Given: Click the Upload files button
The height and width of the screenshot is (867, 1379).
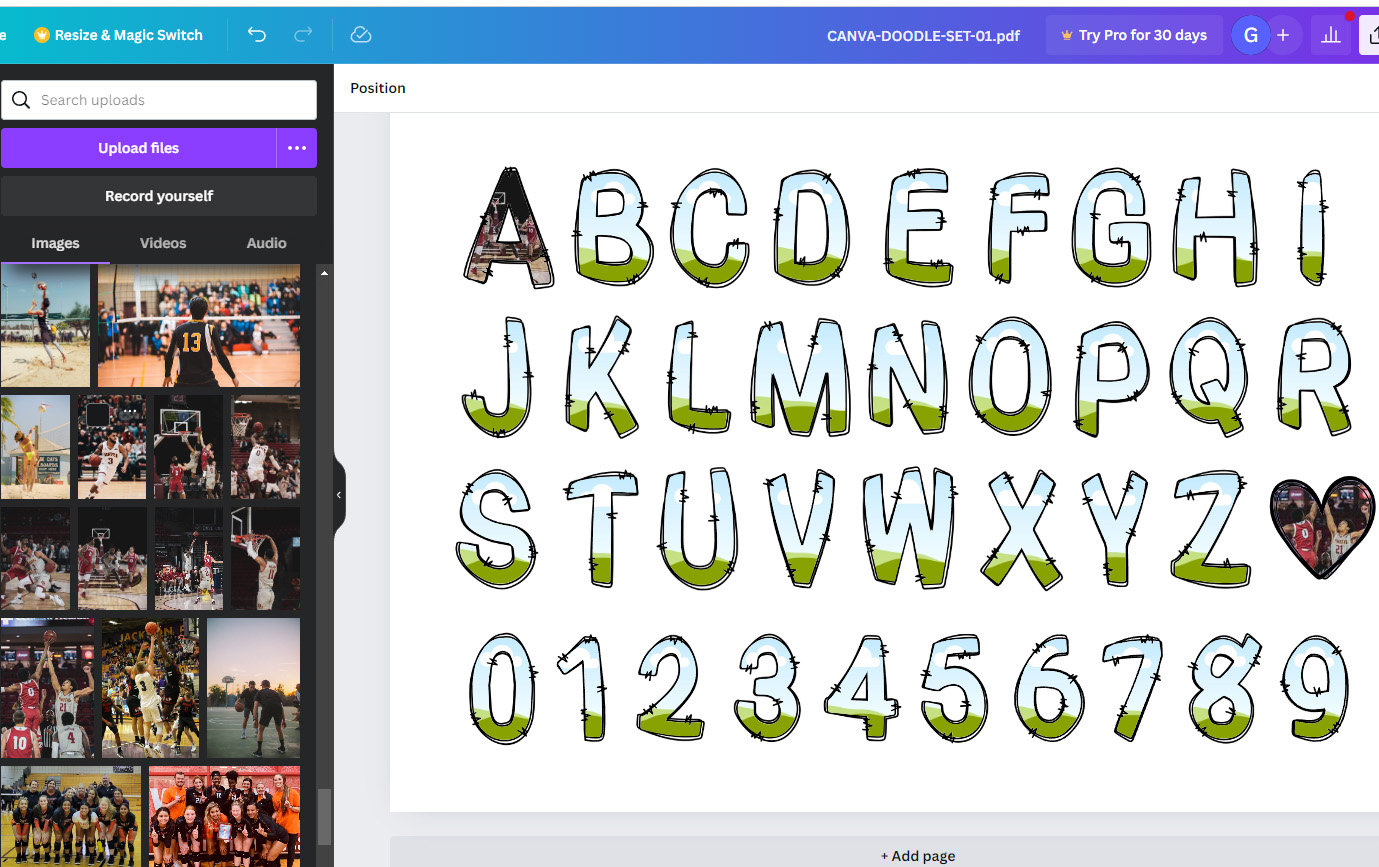Looking at the screenshot, I should click(x=140, y=147).
